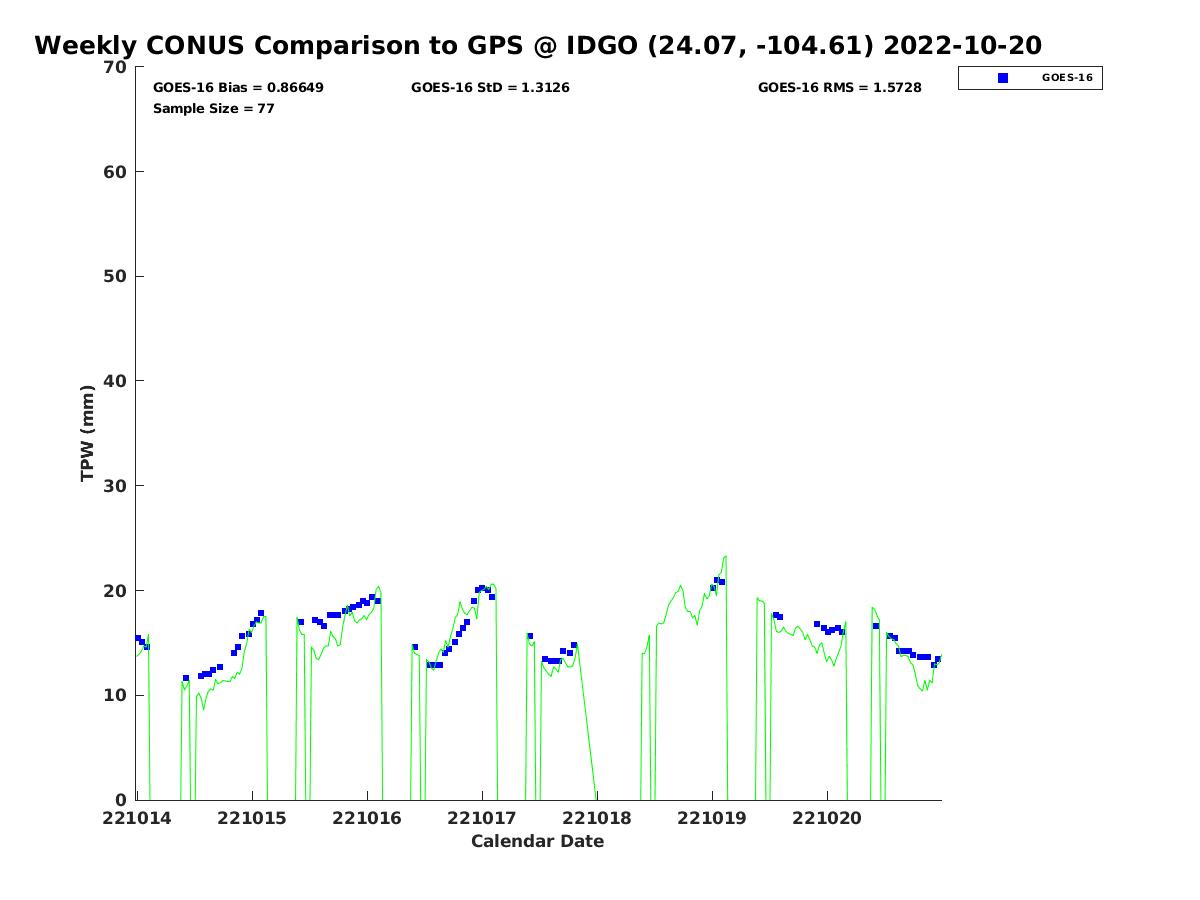
Task: Click the Calendar Date x-axis label
Action: point(537,841)
